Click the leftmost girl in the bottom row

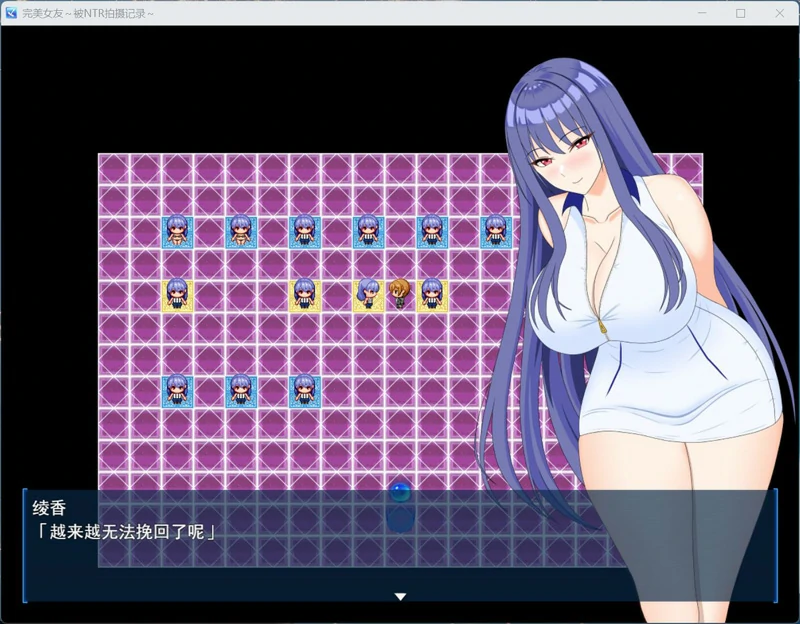[x=176, y=388]
